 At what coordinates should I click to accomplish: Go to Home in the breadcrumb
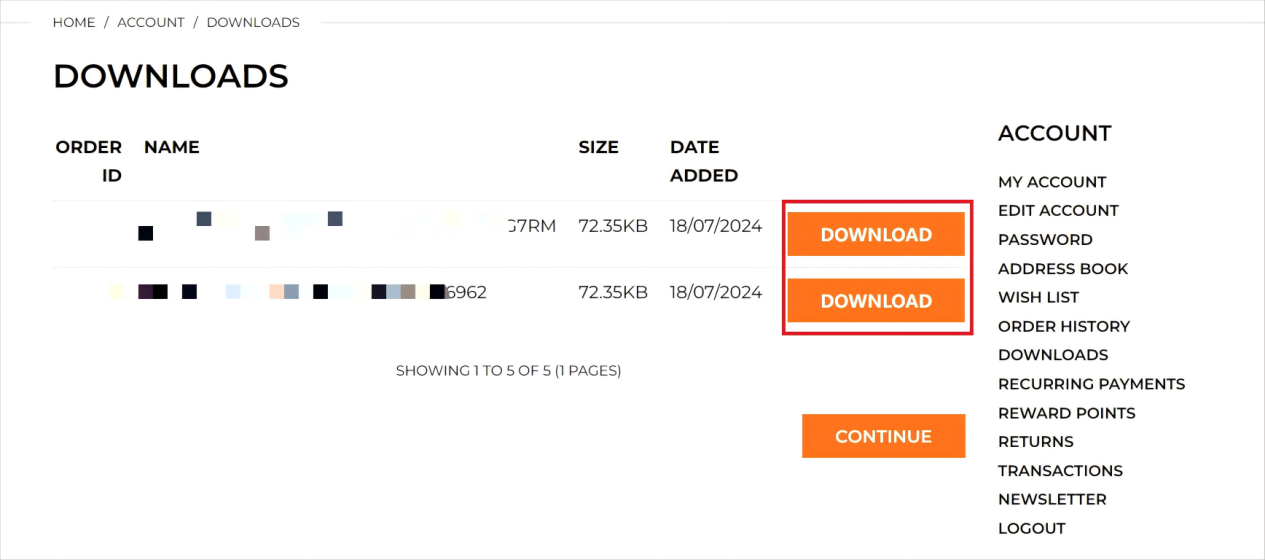pyautogui.click(x=74, y=22)
